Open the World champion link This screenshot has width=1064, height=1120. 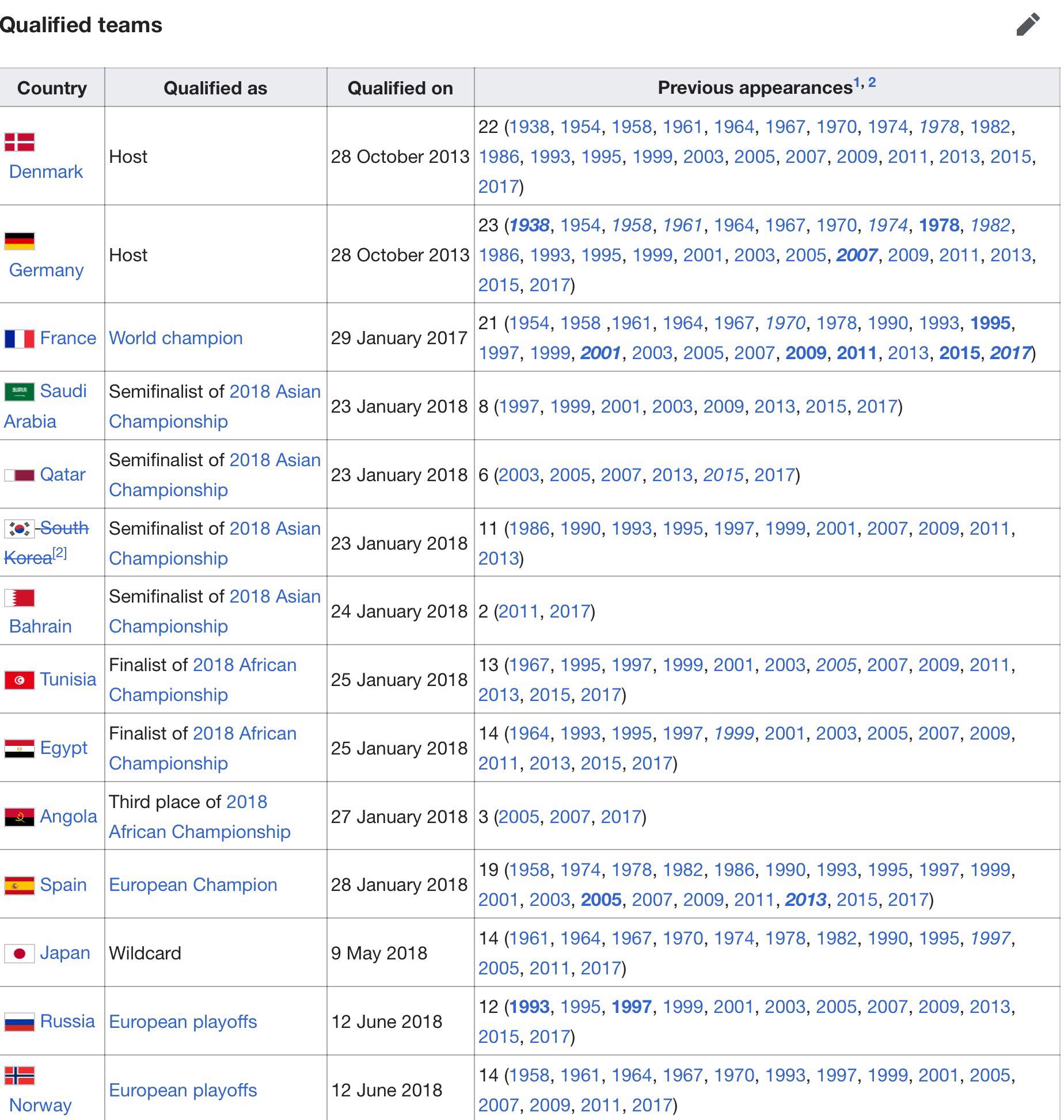click(x=176, y=338)
